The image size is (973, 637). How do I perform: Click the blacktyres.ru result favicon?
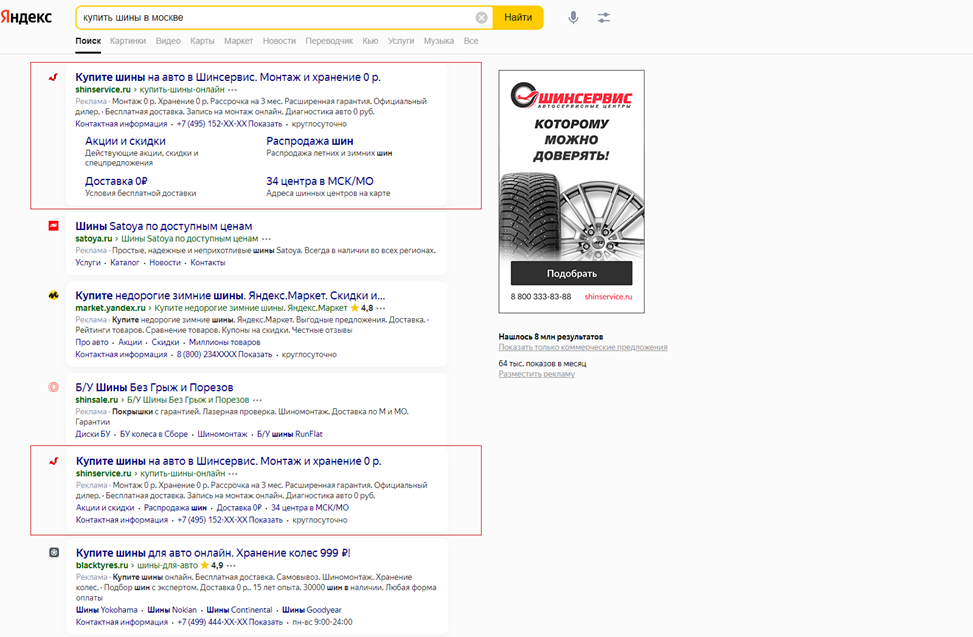point(54,552)
